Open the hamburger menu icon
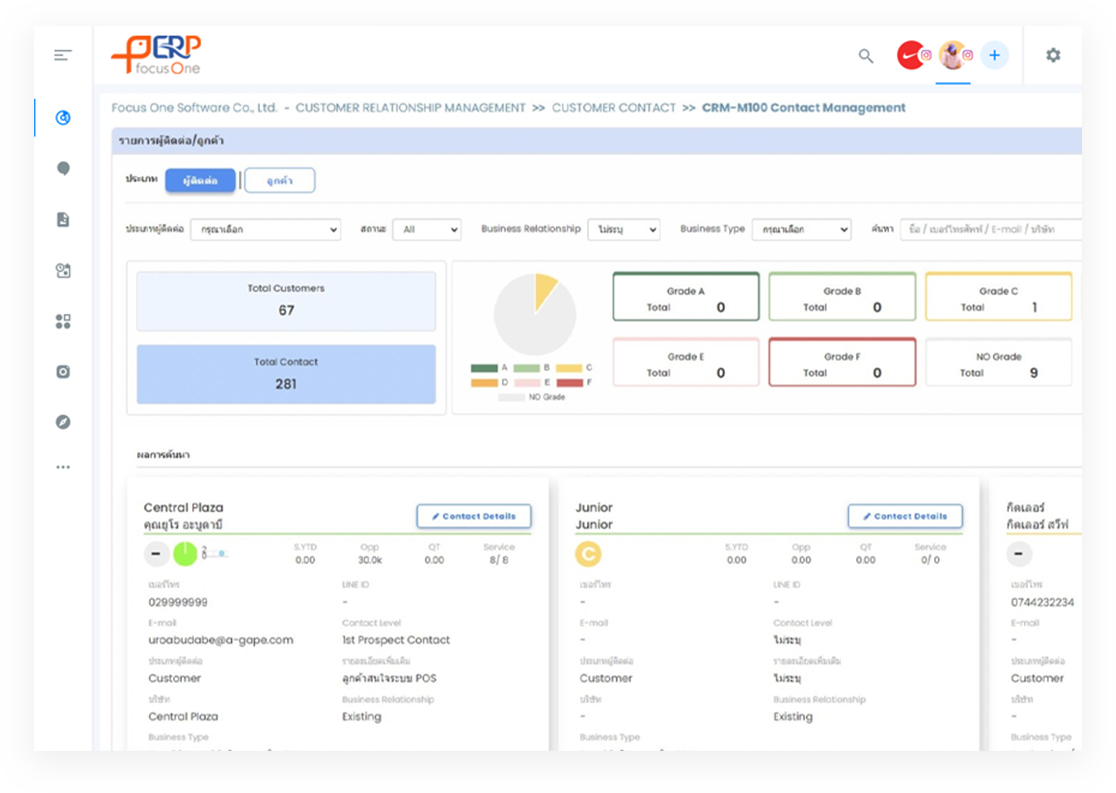 point(63,56)
